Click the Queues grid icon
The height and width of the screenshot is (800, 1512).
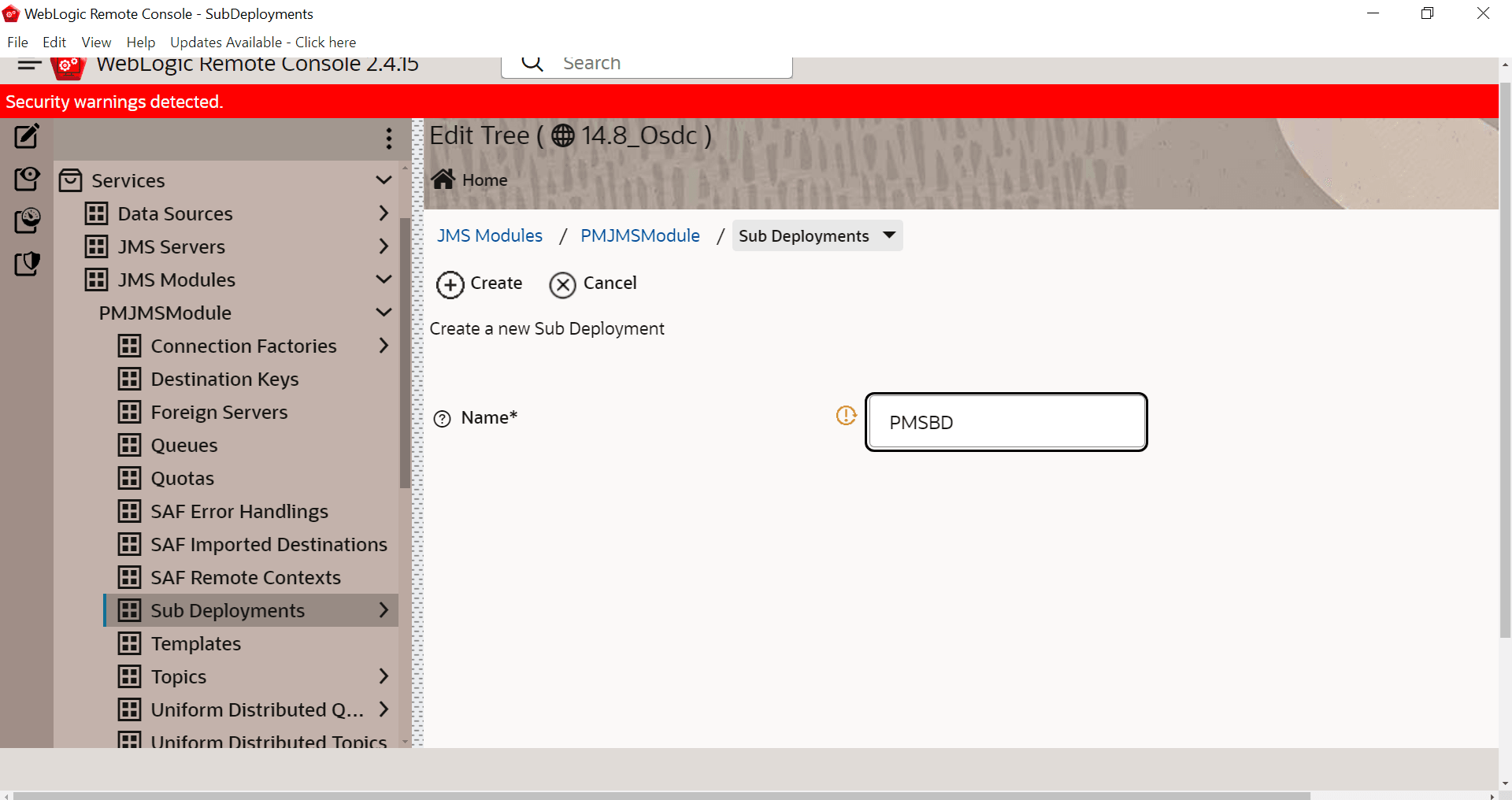click(x=130, y=445)
